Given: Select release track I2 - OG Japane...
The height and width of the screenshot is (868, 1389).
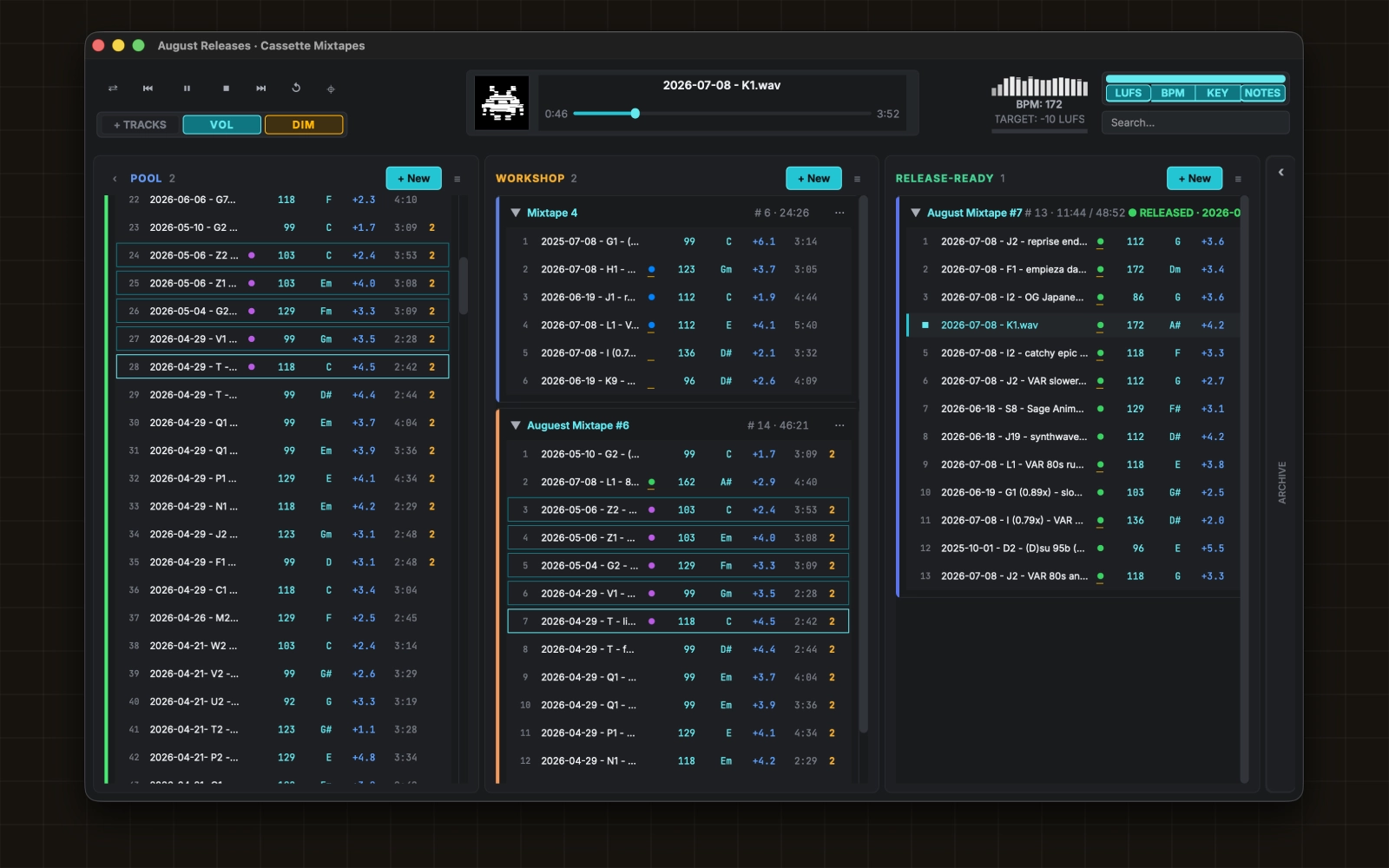Looking at the screenshot, I should tap(1073, 298).
